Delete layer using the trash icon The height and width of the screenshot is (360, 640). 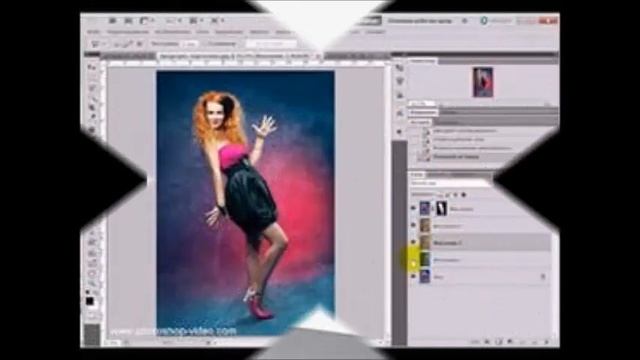(547, 342)
